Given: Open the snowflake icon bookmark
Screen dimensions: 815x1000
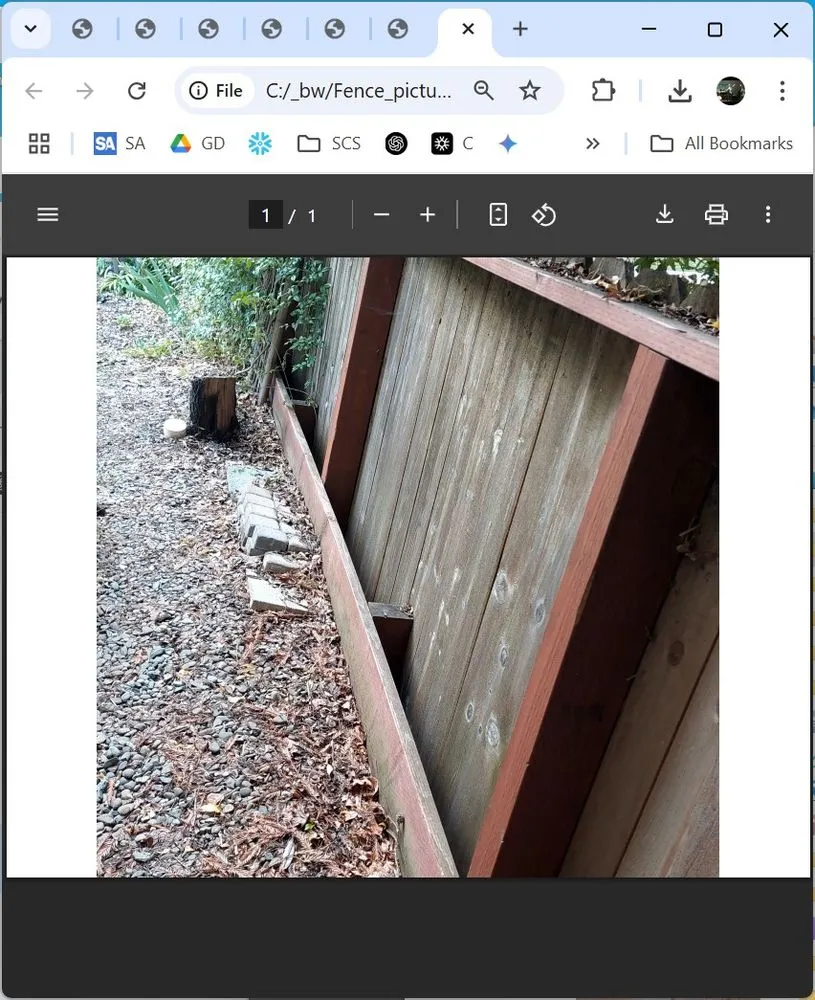Looking at the screenshot, I should pyautogui.click(x=260, y=143).
